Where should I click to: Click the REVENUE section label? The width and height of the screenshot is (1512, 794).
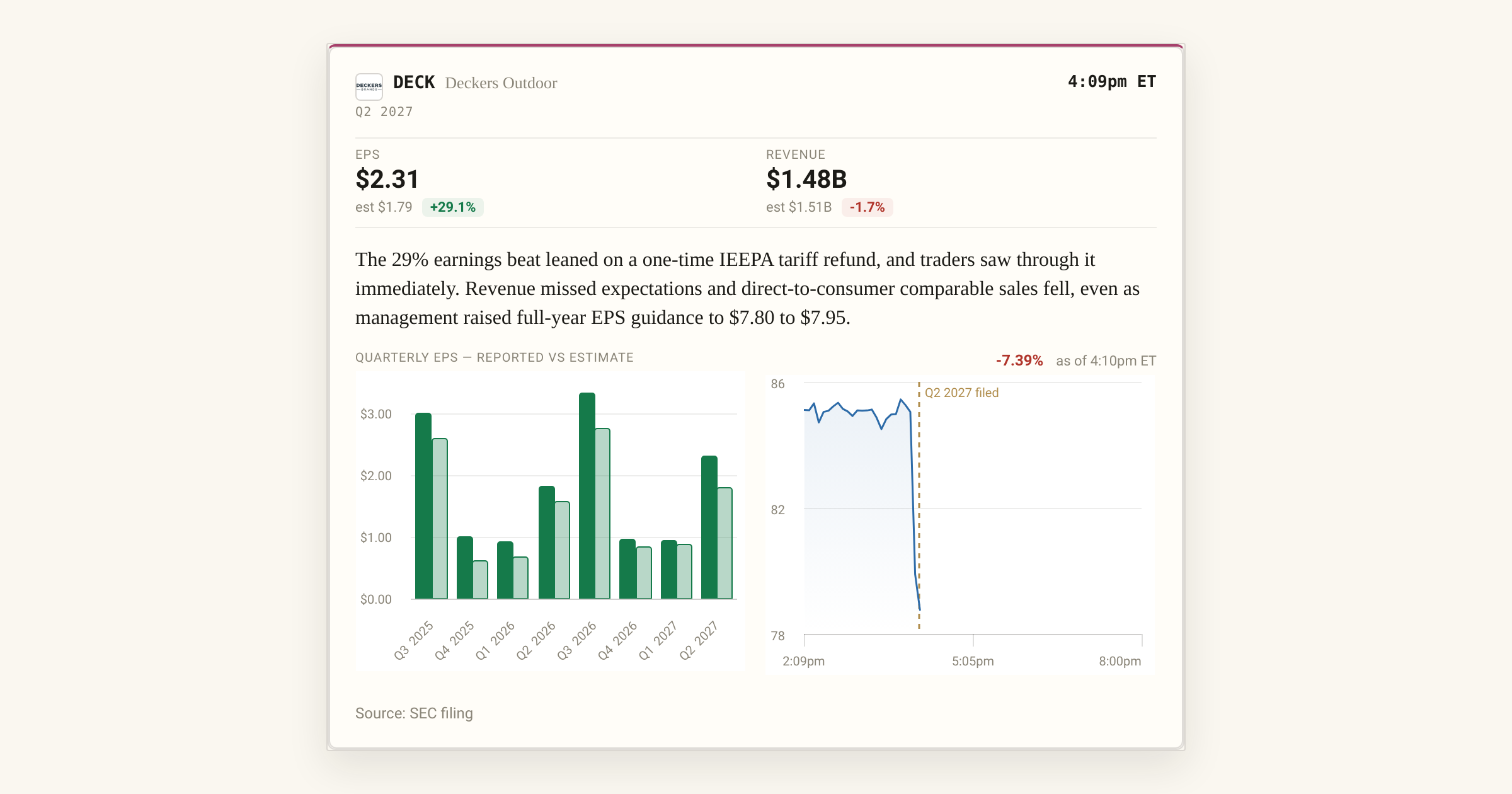click(x=796, y=154)
